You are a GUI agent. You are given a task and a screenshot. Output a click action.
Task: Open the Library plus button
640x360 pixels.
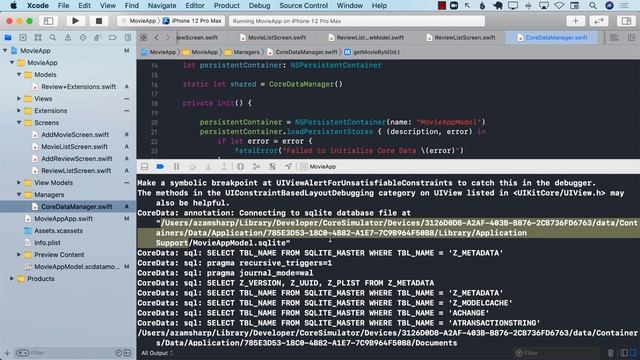[x=576, y=20]
